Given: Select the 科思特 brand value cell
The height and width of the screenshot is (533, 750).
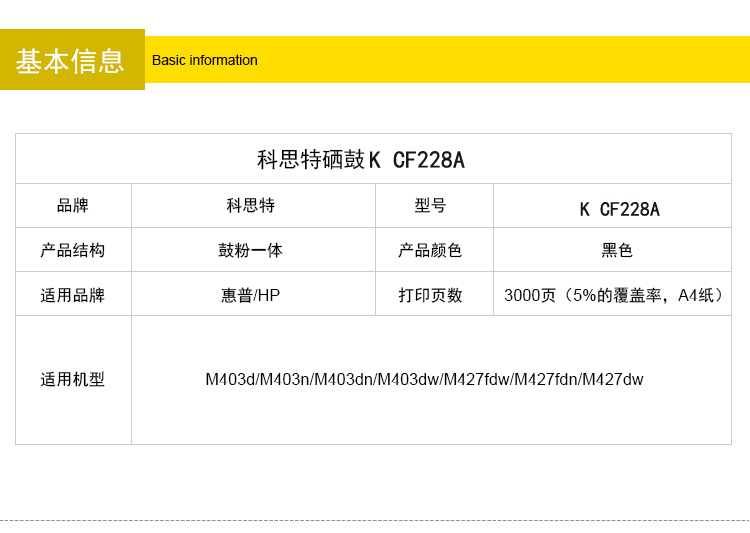Looking at the screenshot, I should coord(251,206).
